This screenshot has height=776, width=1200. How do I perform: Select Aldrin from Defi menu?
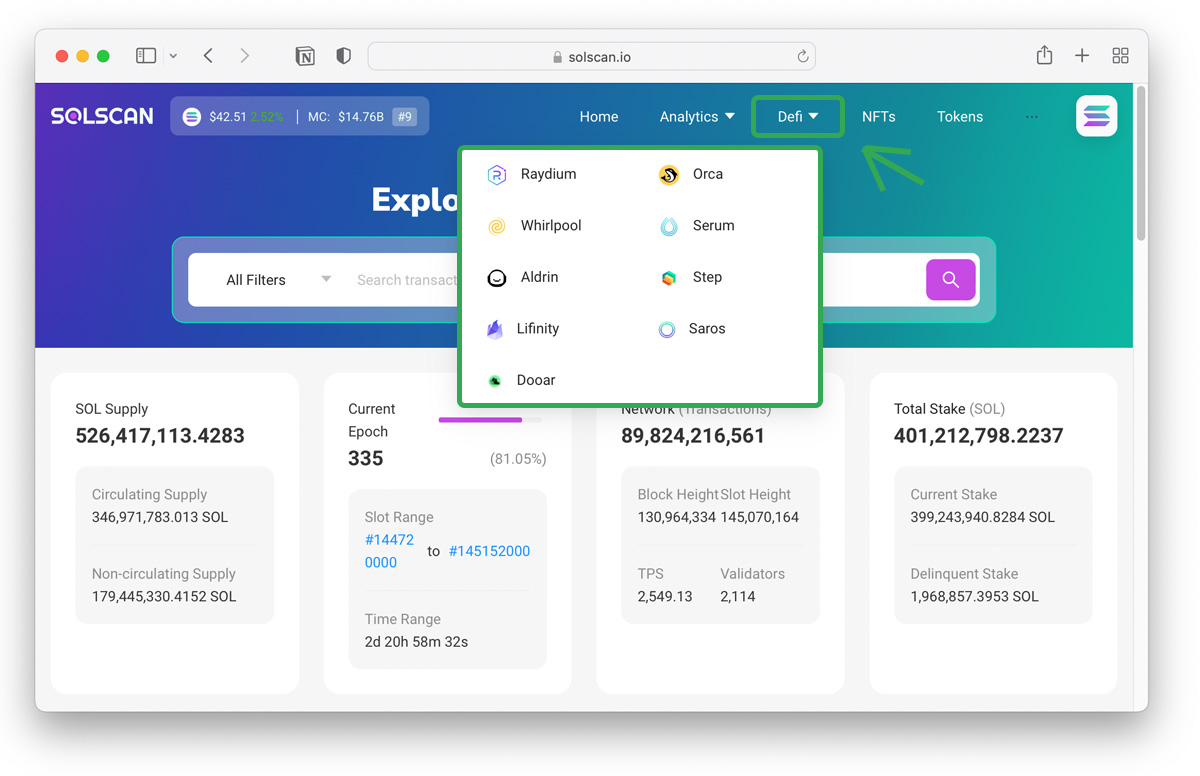coord(539,277)
